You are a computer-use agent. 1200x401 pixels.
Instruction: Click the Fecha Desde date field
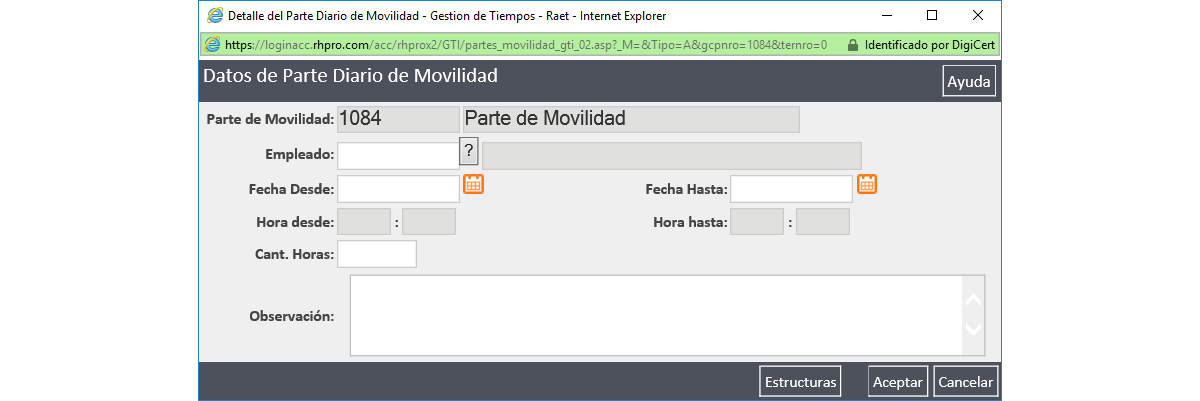[398, 188]
